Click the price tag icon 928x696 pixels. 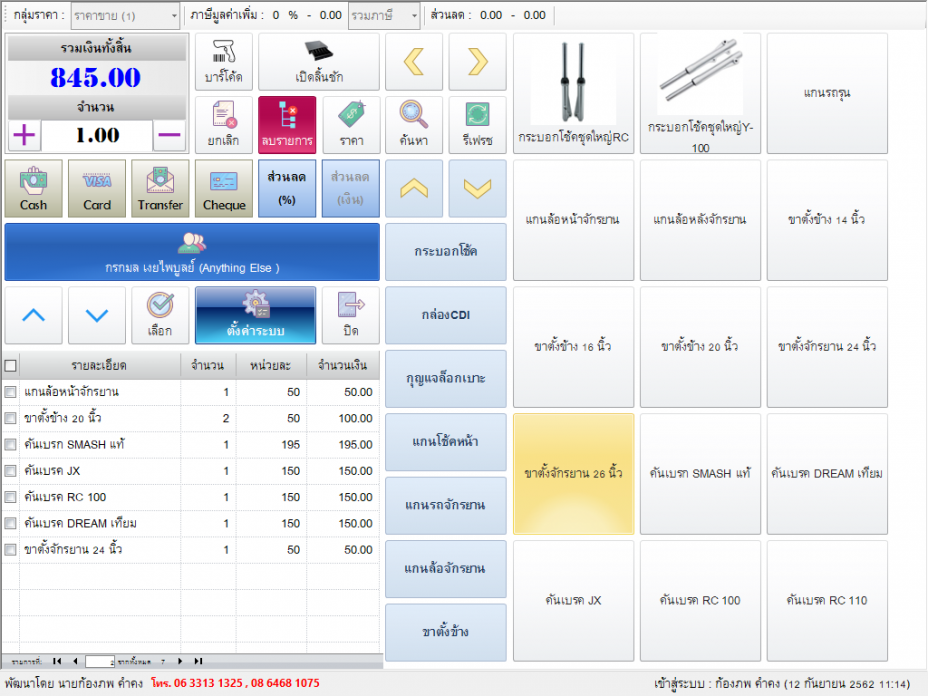coord(351,124)
